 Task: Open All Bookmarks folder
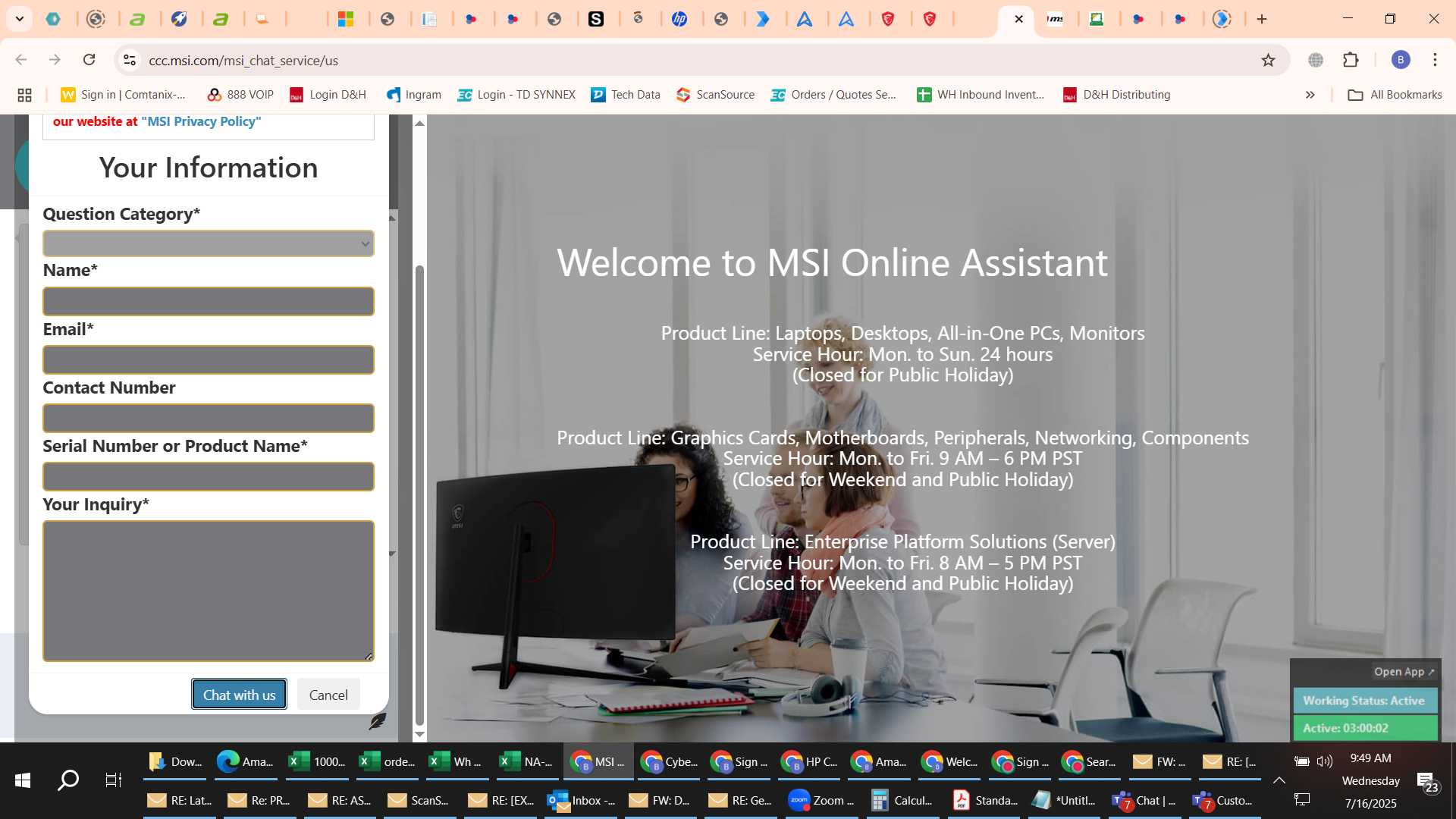pos(1395,95)
